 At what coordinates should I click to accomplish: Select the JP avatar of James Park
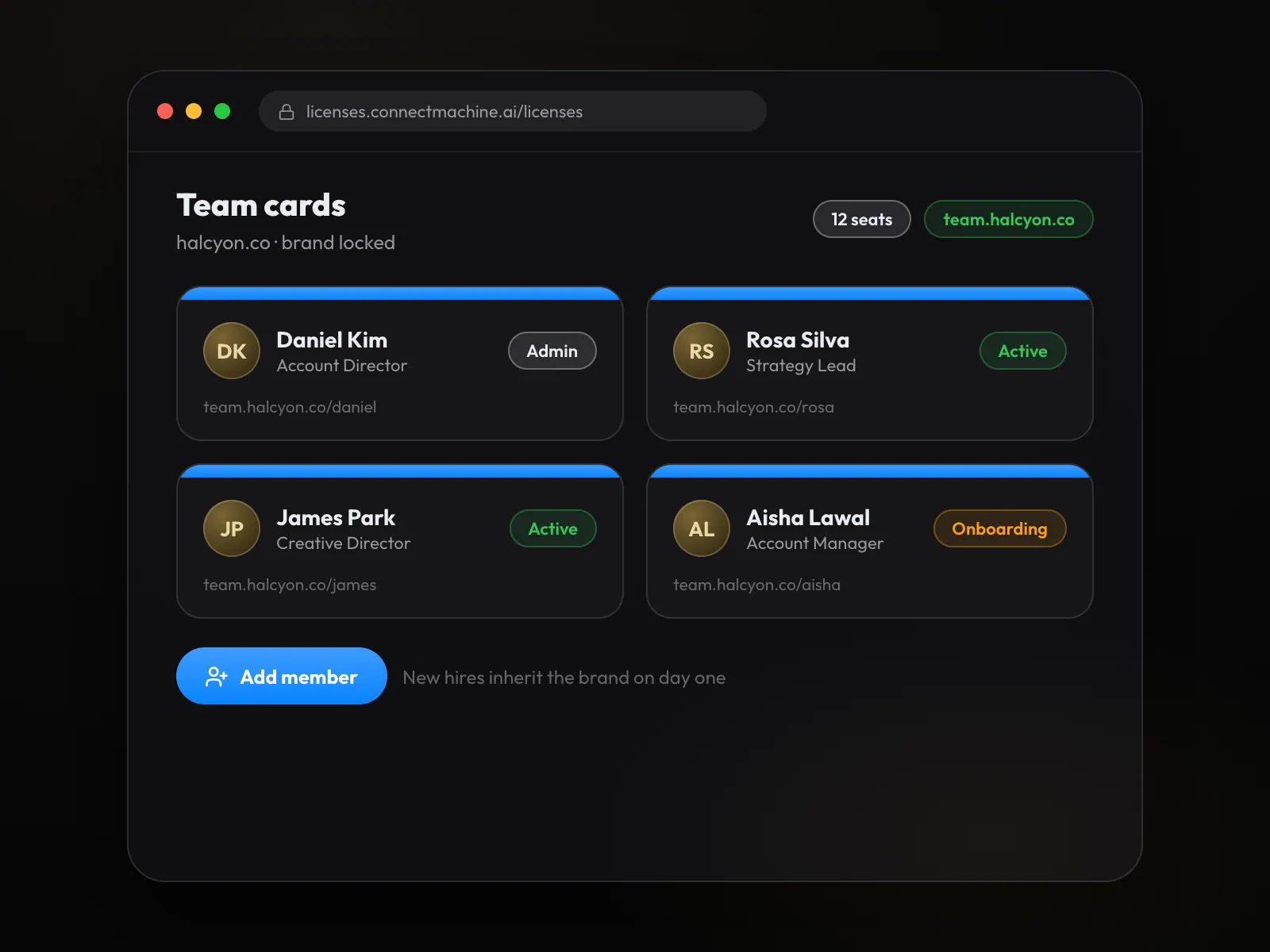coord(232,528)
